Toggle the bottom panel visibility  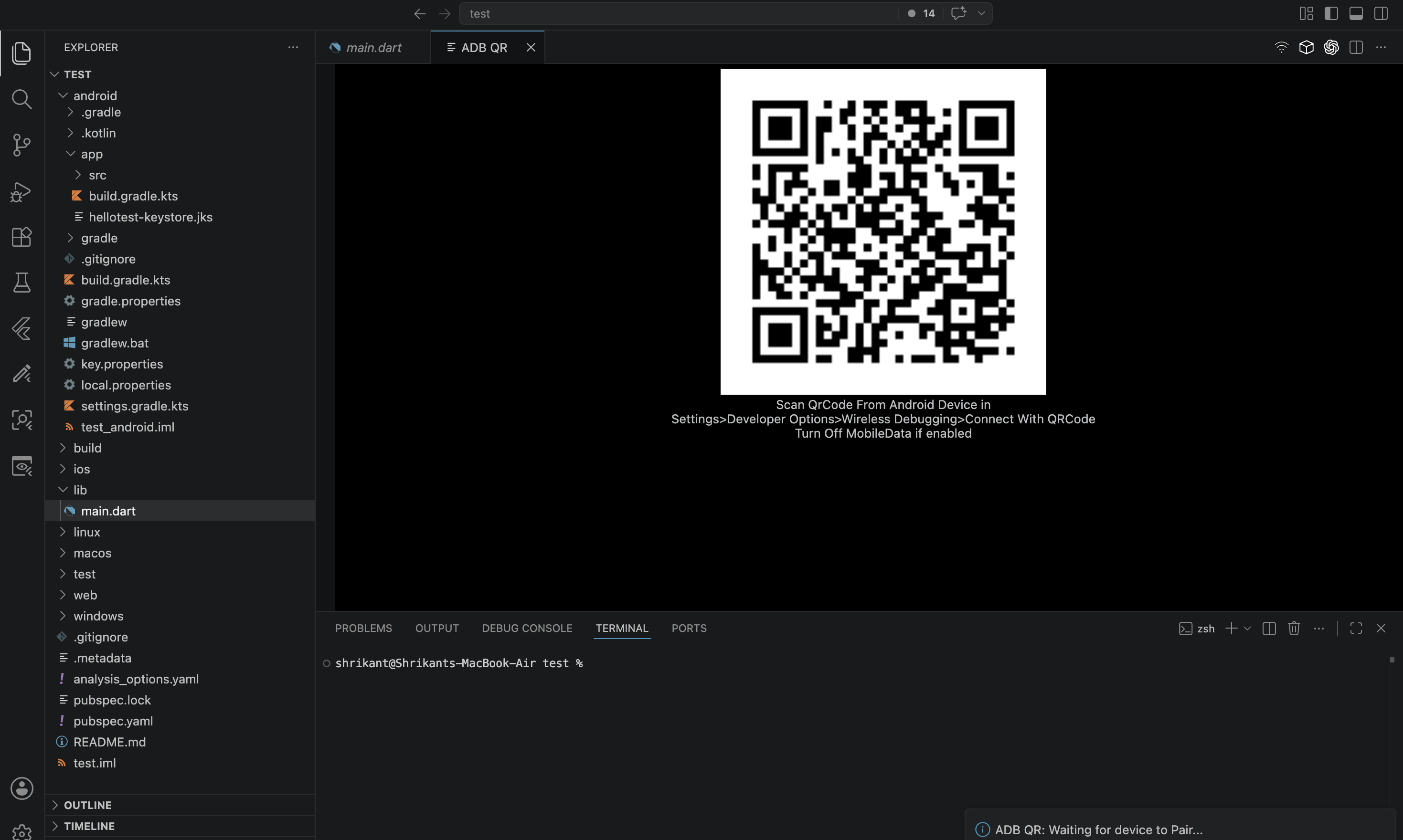[1356, 13]
